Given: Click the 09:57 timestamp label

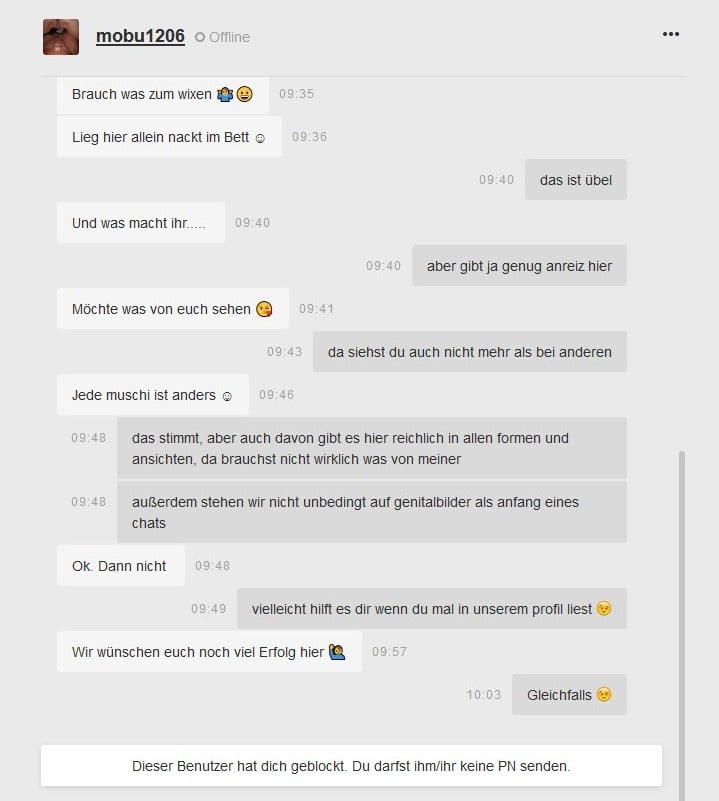Looking at the screenshot, I should (389, 652).
